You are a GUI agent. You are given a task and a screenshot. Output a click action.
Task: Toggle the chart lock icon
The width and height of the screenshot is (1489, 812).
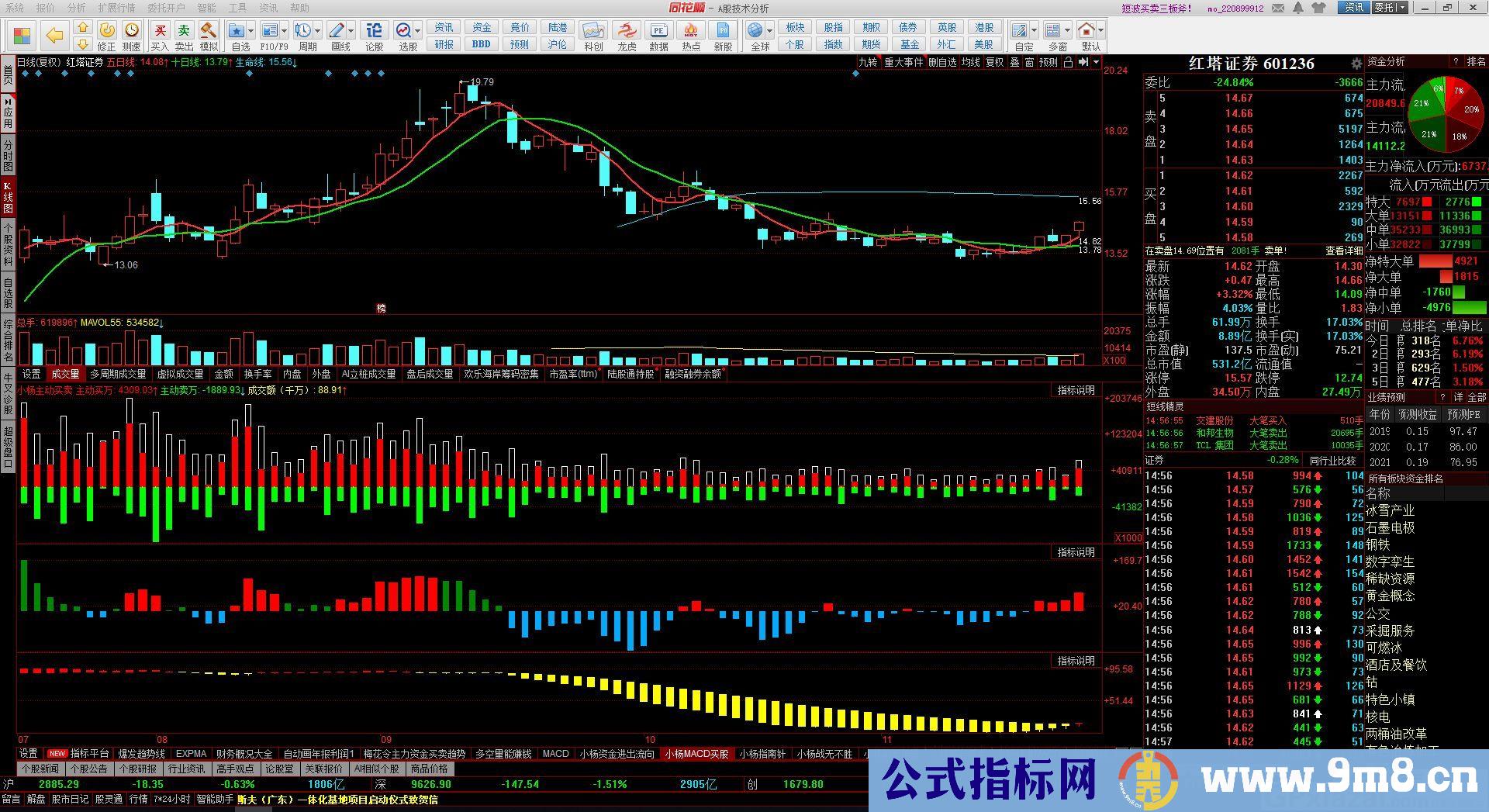tap(1068, 62)
